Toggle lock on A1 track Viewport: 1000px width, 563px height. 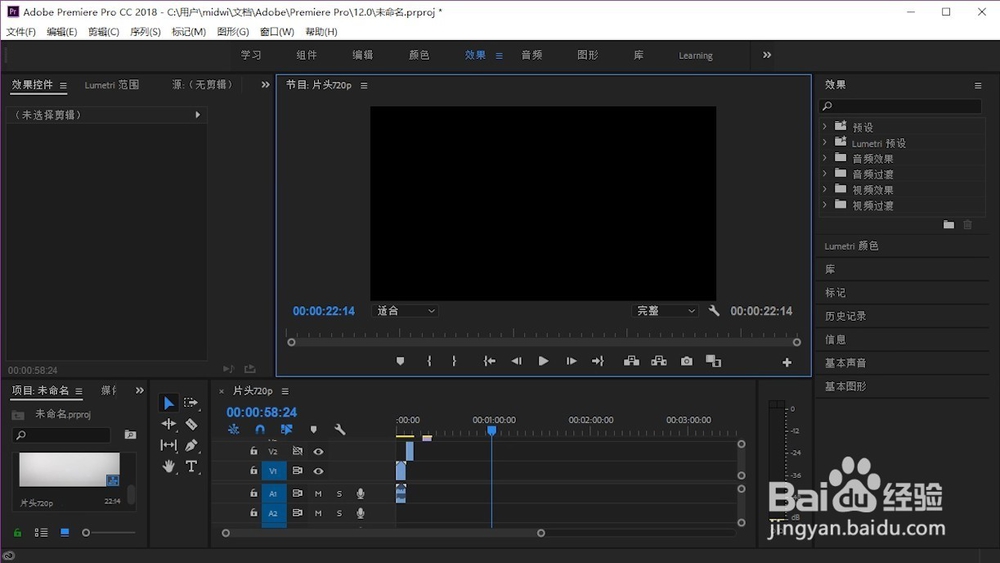tap(253, 493)
